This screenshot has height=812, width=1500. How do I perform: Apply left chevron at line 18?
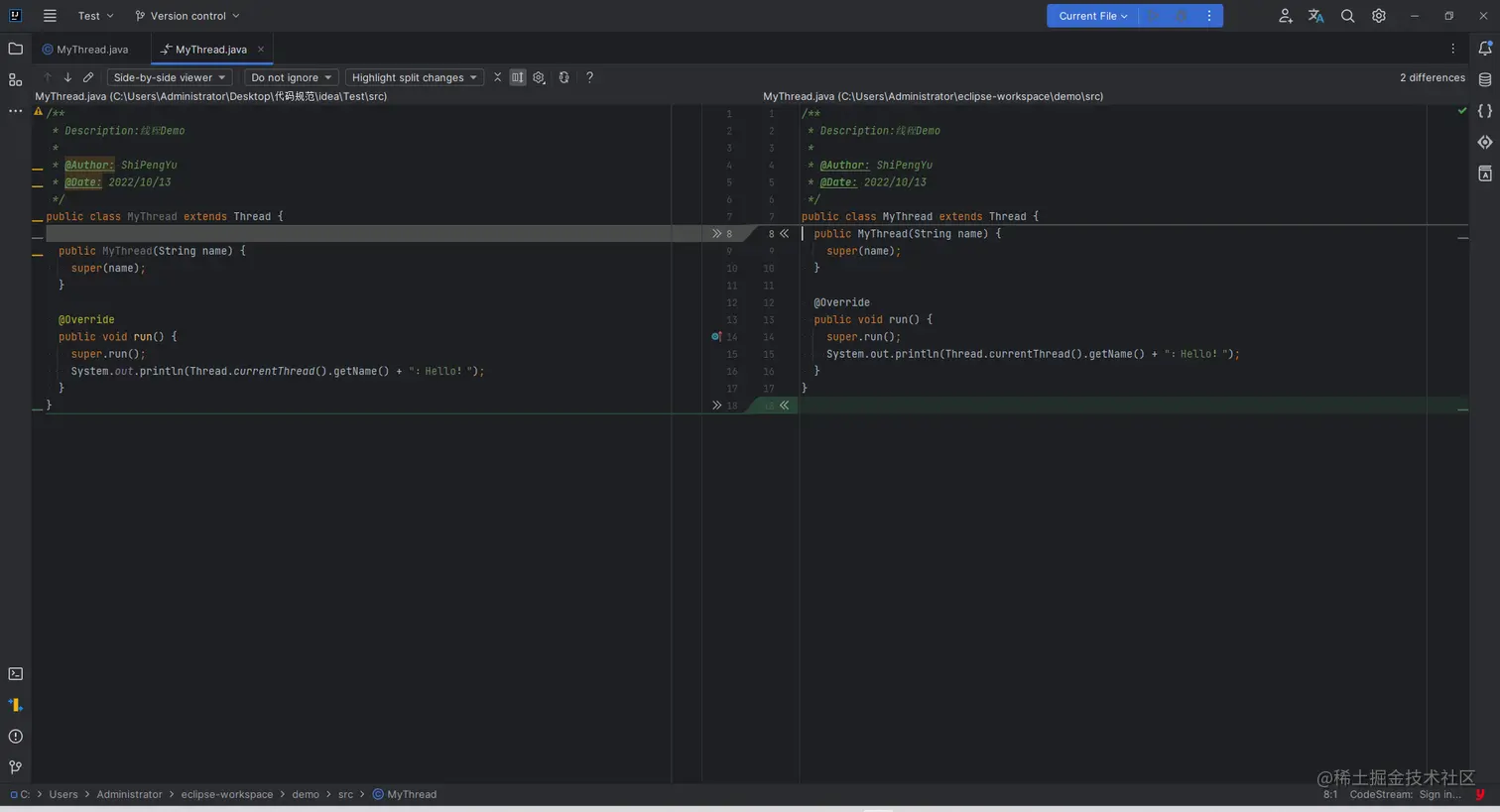716,406
